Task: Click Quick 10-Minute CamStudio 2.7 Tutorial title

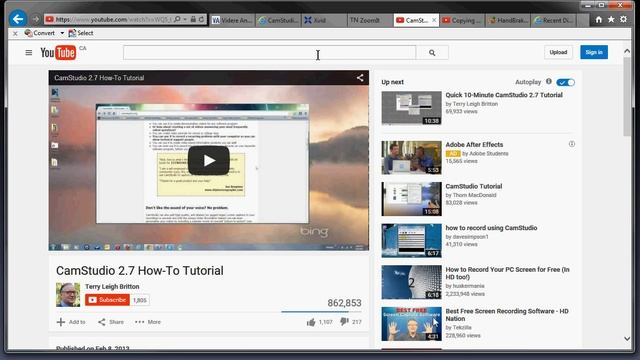Action: click(x=504, y=95)
